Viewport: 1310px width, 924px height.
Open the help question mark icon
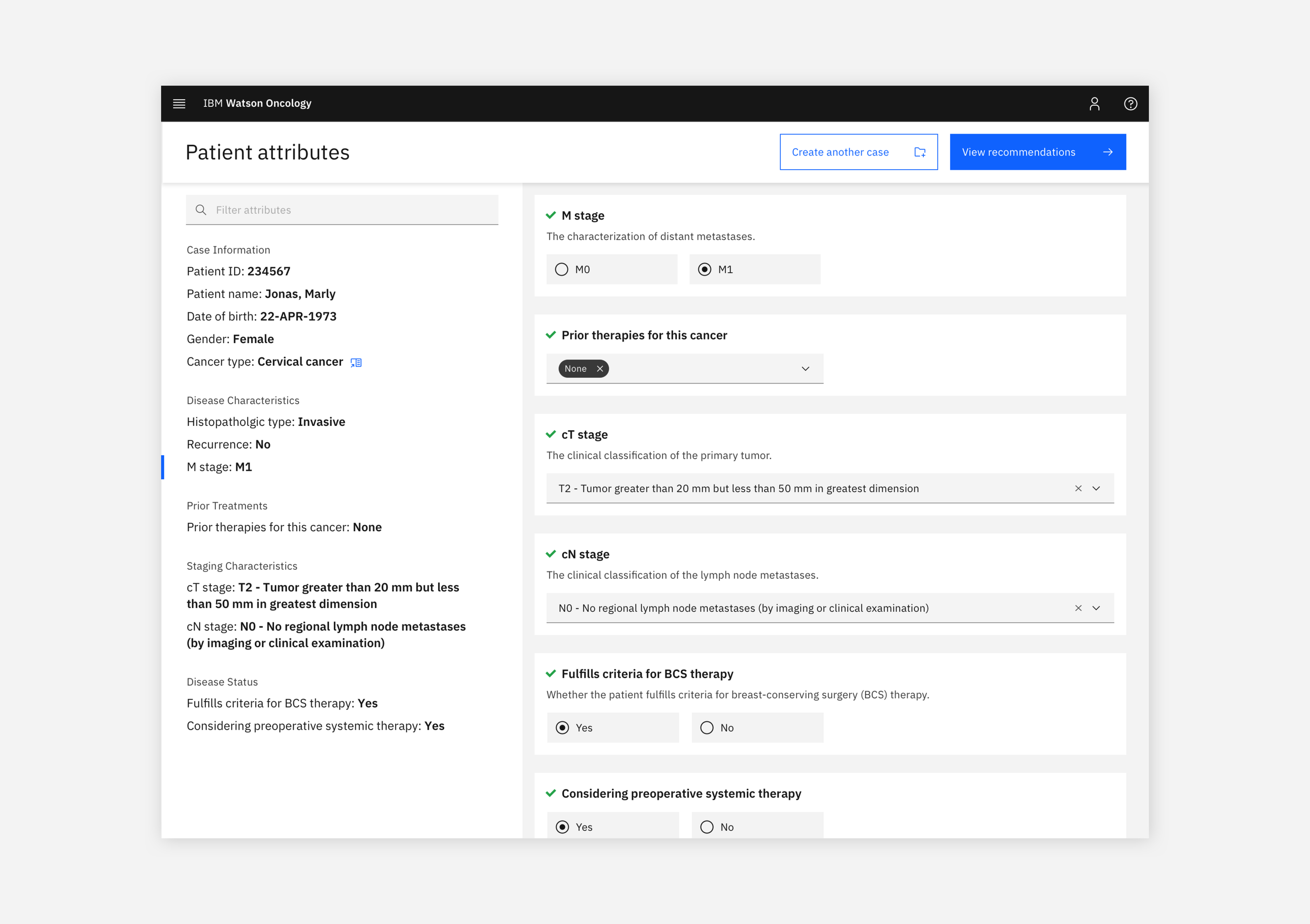(1130, 103)
